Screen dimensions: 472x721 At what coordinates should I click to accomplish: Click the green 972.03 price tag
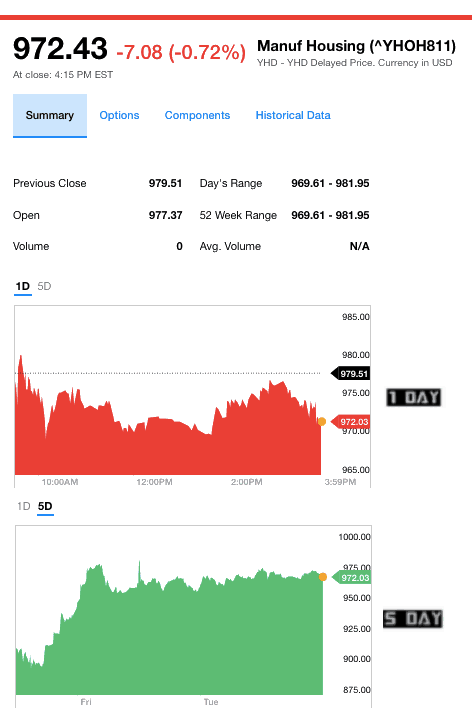click(x=351, y=578)
